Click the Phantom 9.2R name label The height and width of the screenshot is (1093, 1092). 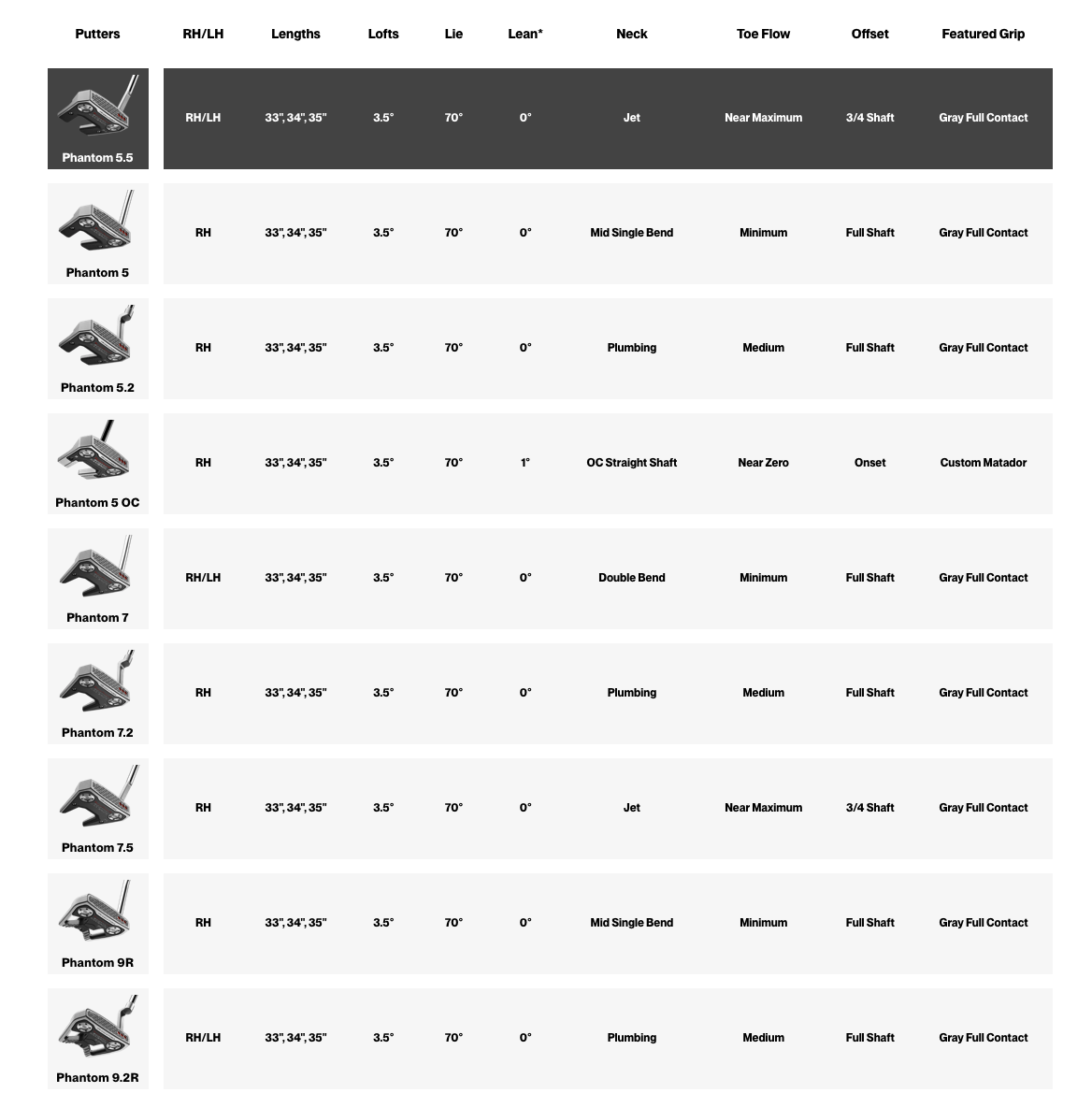coord(97,1078)
